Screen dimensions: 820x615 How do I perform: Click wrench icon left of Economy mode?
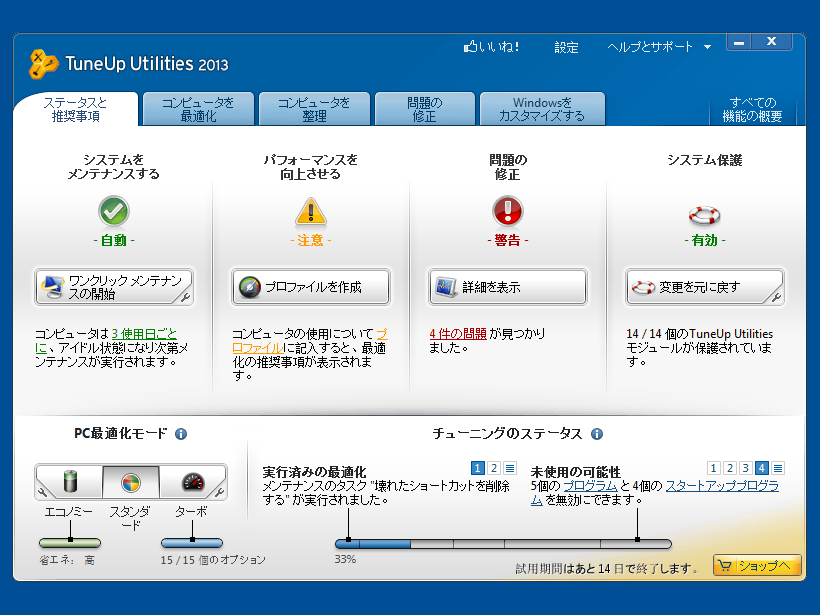coord(42,492)
